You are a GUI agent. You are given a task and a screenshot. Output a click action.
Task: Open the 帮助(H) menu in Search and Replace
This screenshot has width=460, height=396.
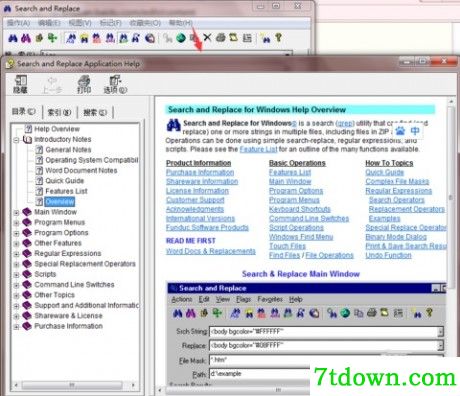pyautogui.click(x=180, y=23)
